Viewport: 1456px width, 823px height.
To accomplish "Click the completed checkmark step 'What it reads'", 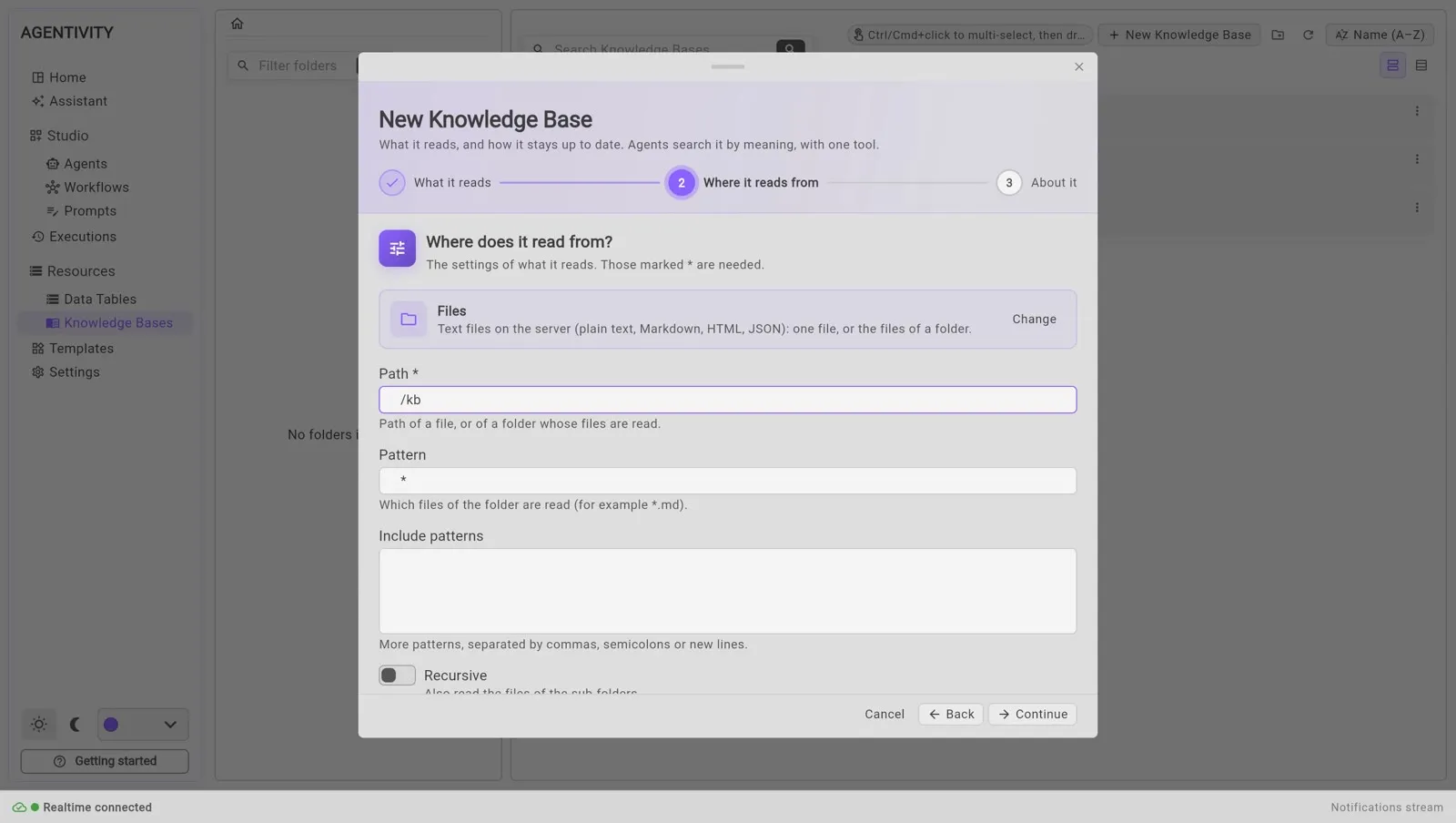I will (x=392, y=183).
